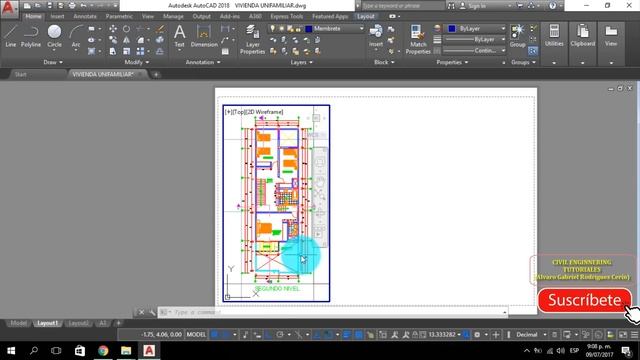The width and height of the screenshot is (640, 360).
Task: Toggle MODEL space in status bar
Action: (x=196, y=335)
